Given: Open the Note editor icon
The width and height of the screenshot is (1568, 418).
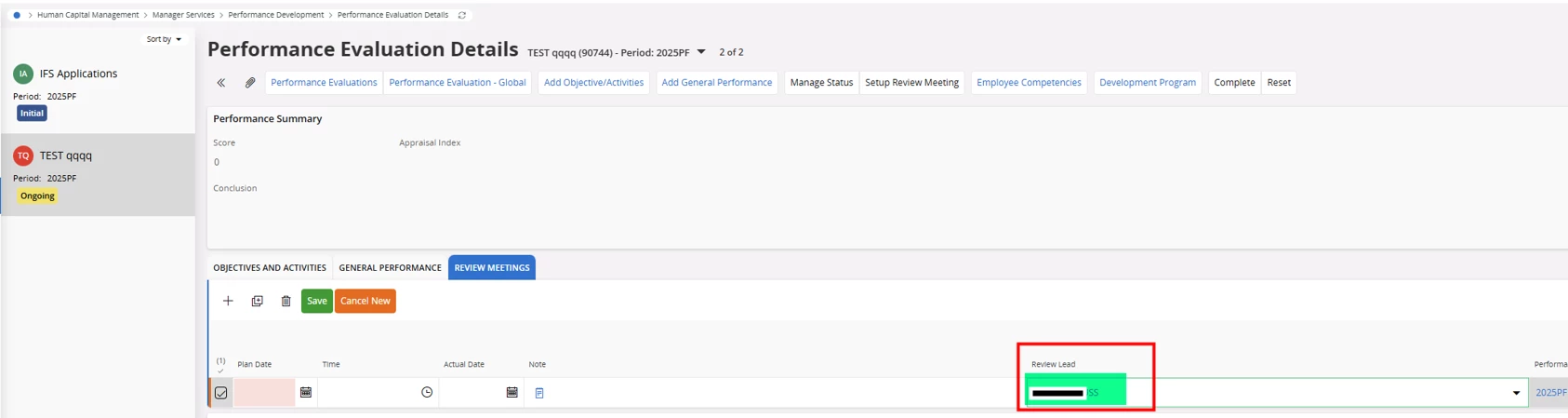Looking at the screenshot, I should coord(539,393).
